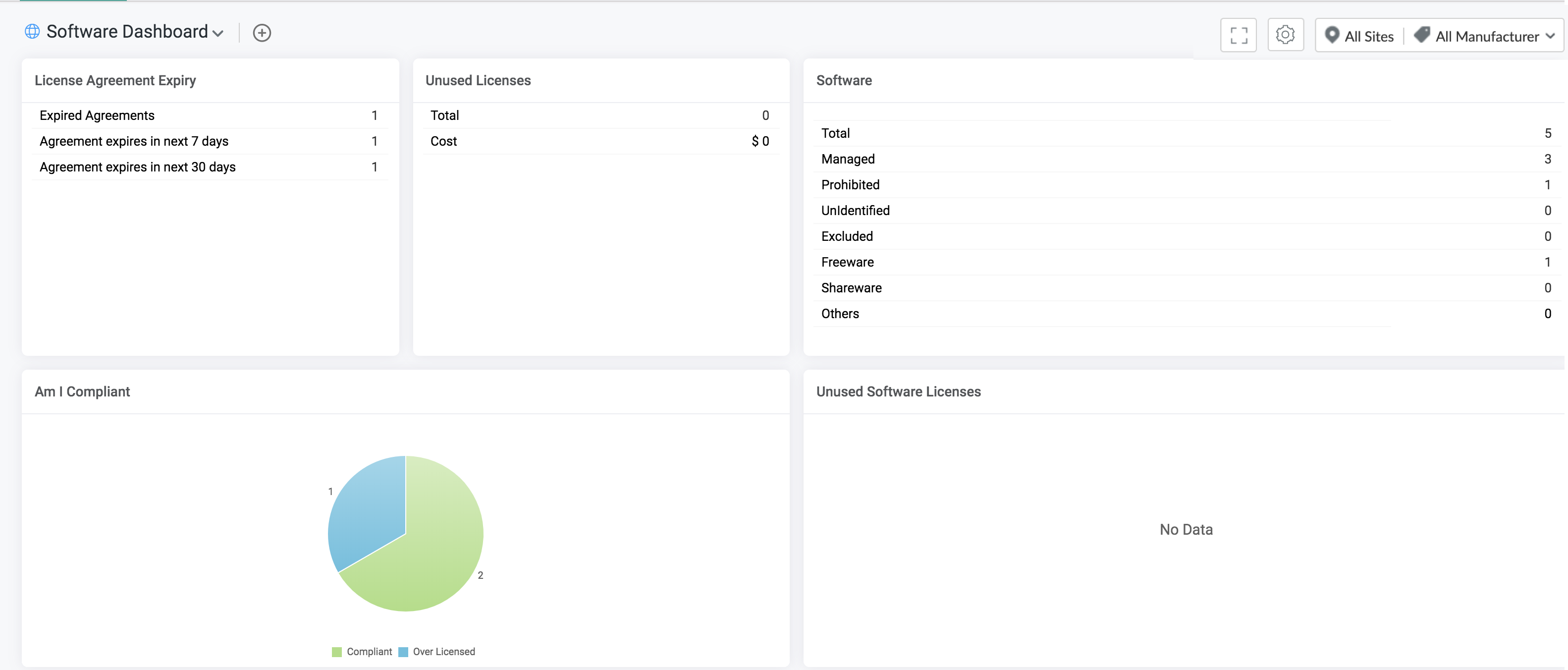The height and width of the screenshot is (670, 1568).
Task: Expand the Software Dashboard dropdown chevron
Action: pos(218,34)
